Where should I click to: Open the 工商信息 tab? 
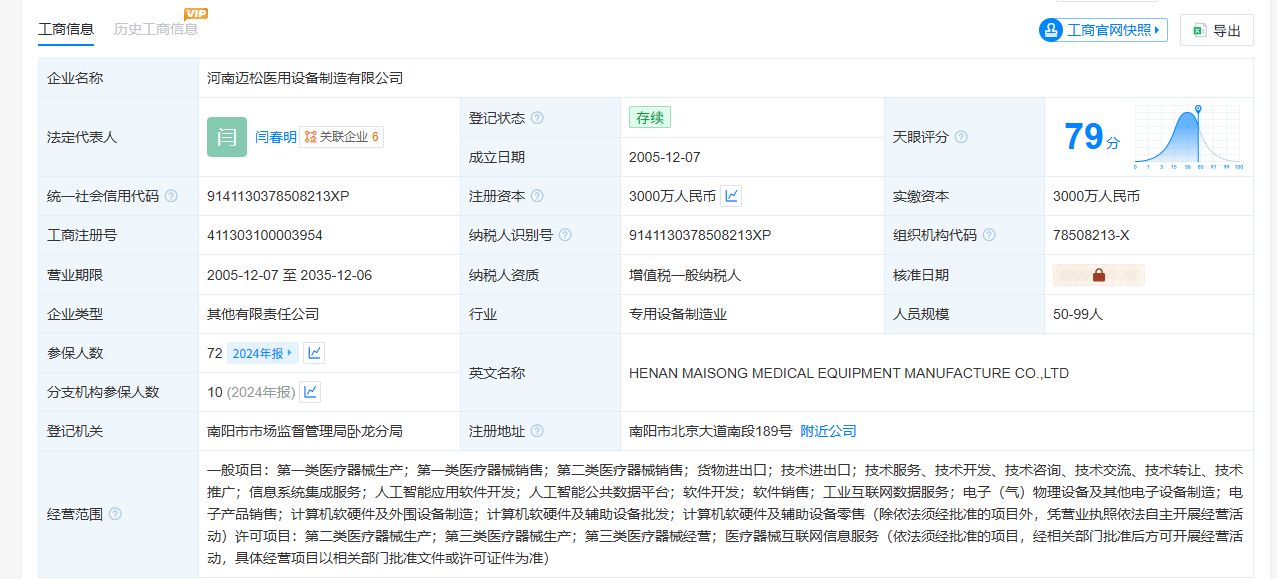(66, 29)
